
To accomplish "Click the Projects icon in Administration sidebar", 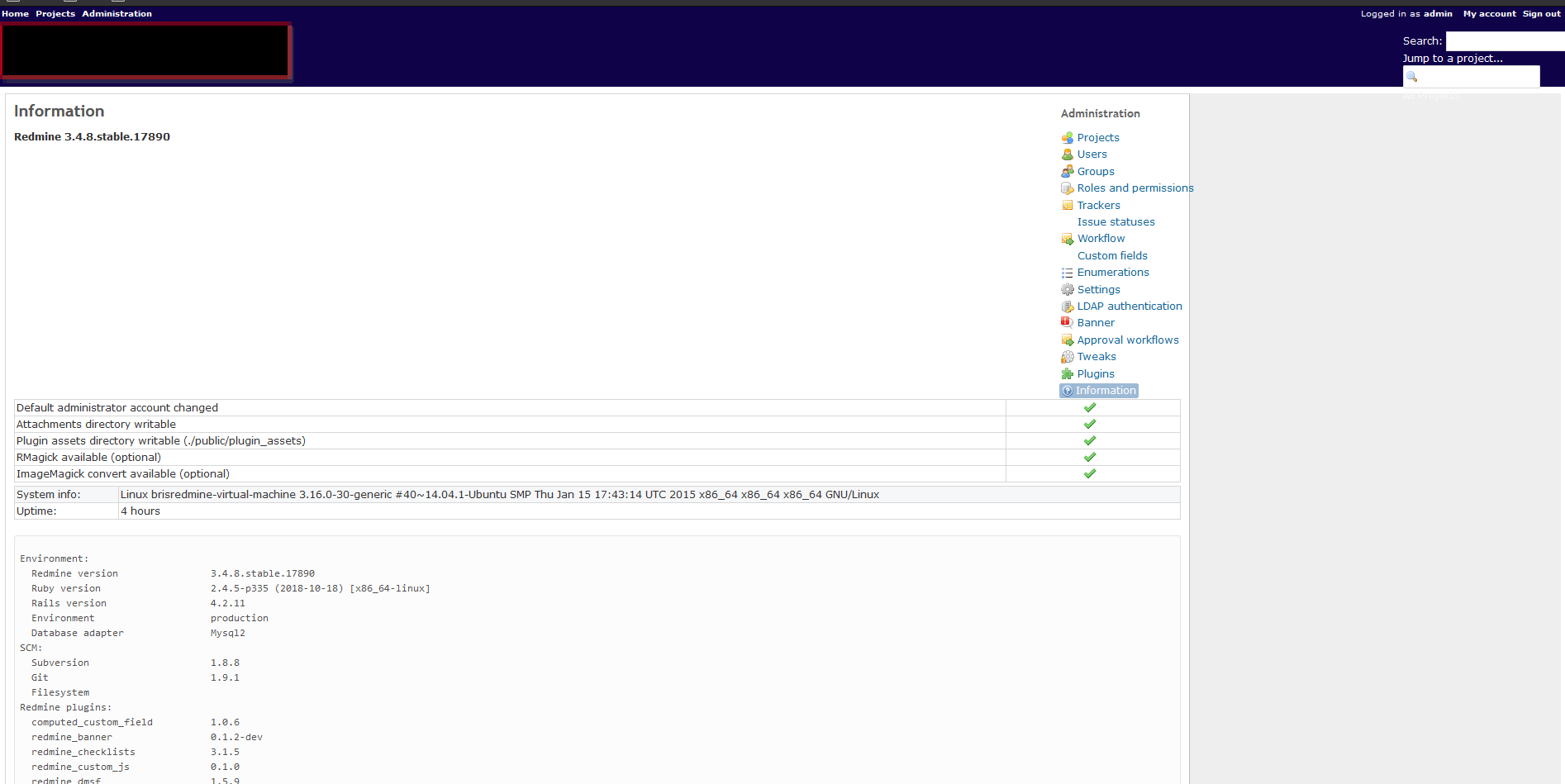I will coord(1067,138).
